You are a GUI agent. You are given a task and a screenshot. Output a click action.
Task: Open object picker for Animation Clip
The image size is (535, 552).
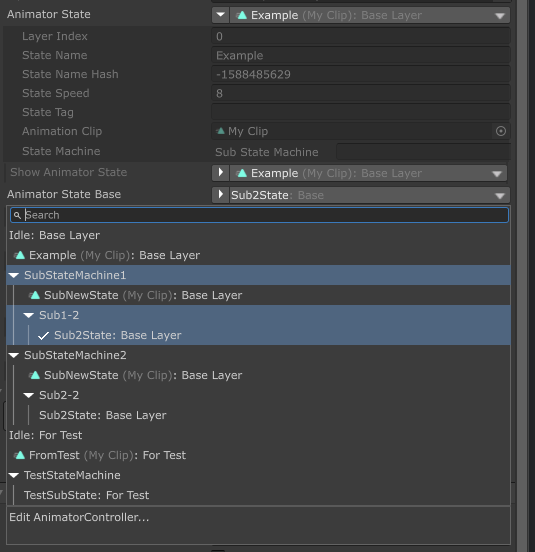[x=501, y=131]
